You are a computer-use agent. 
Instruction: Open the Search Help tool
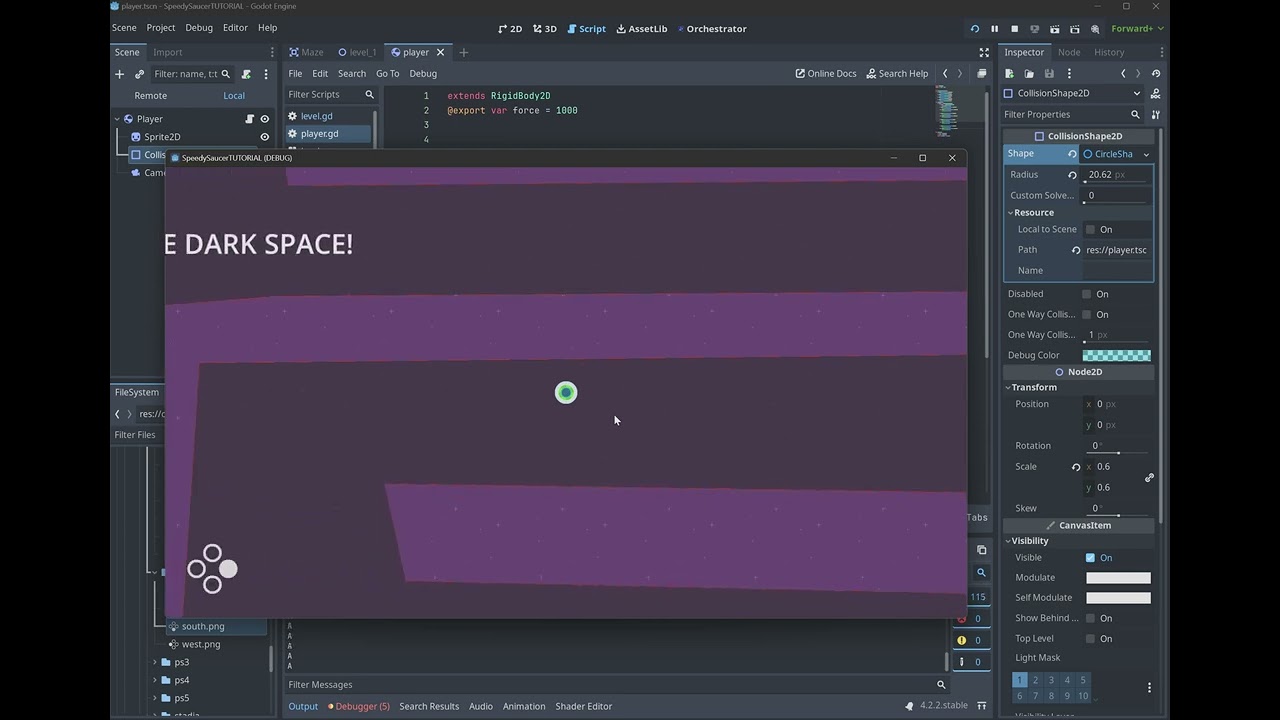897,73
